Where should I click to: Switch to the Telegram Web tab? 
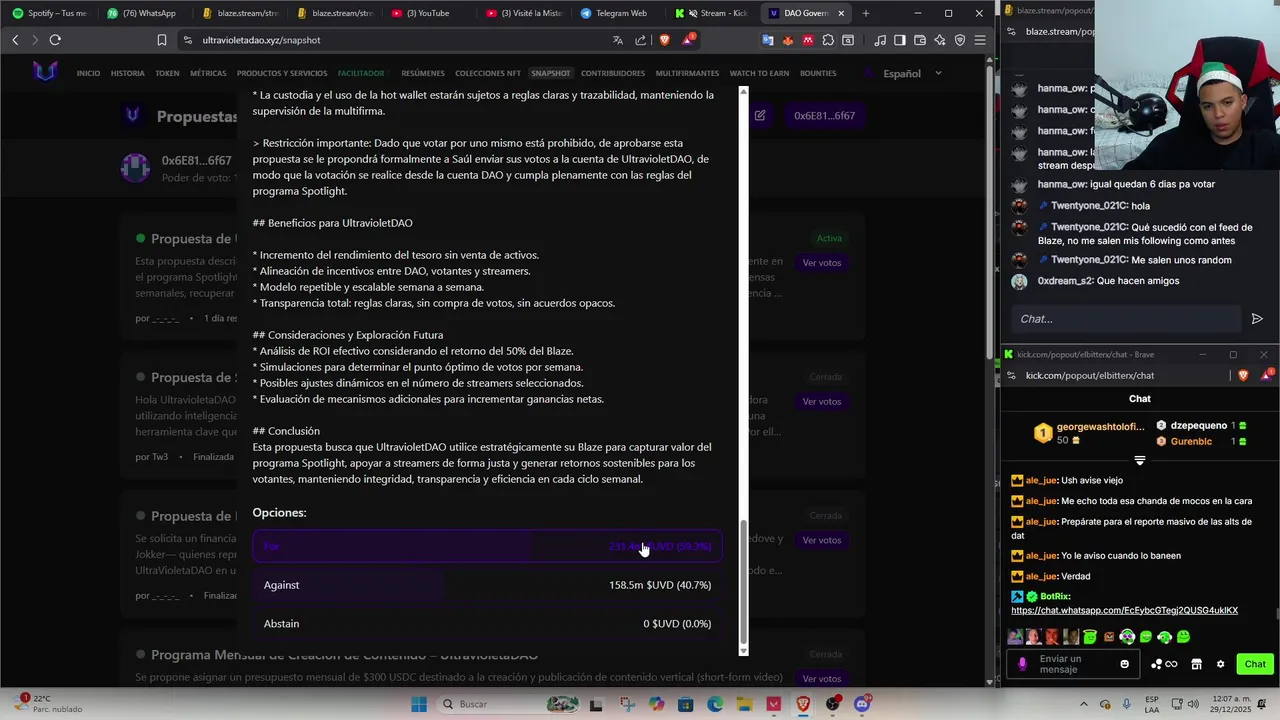(621, 13)
